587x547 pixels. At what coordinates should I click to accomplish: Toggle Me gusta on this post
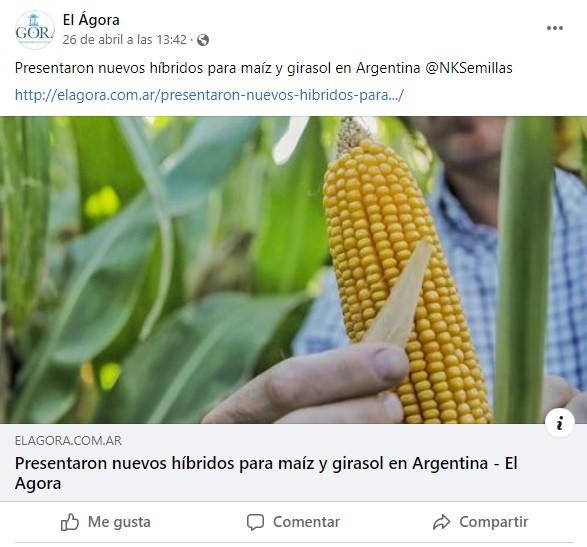(x=106, y=522)
